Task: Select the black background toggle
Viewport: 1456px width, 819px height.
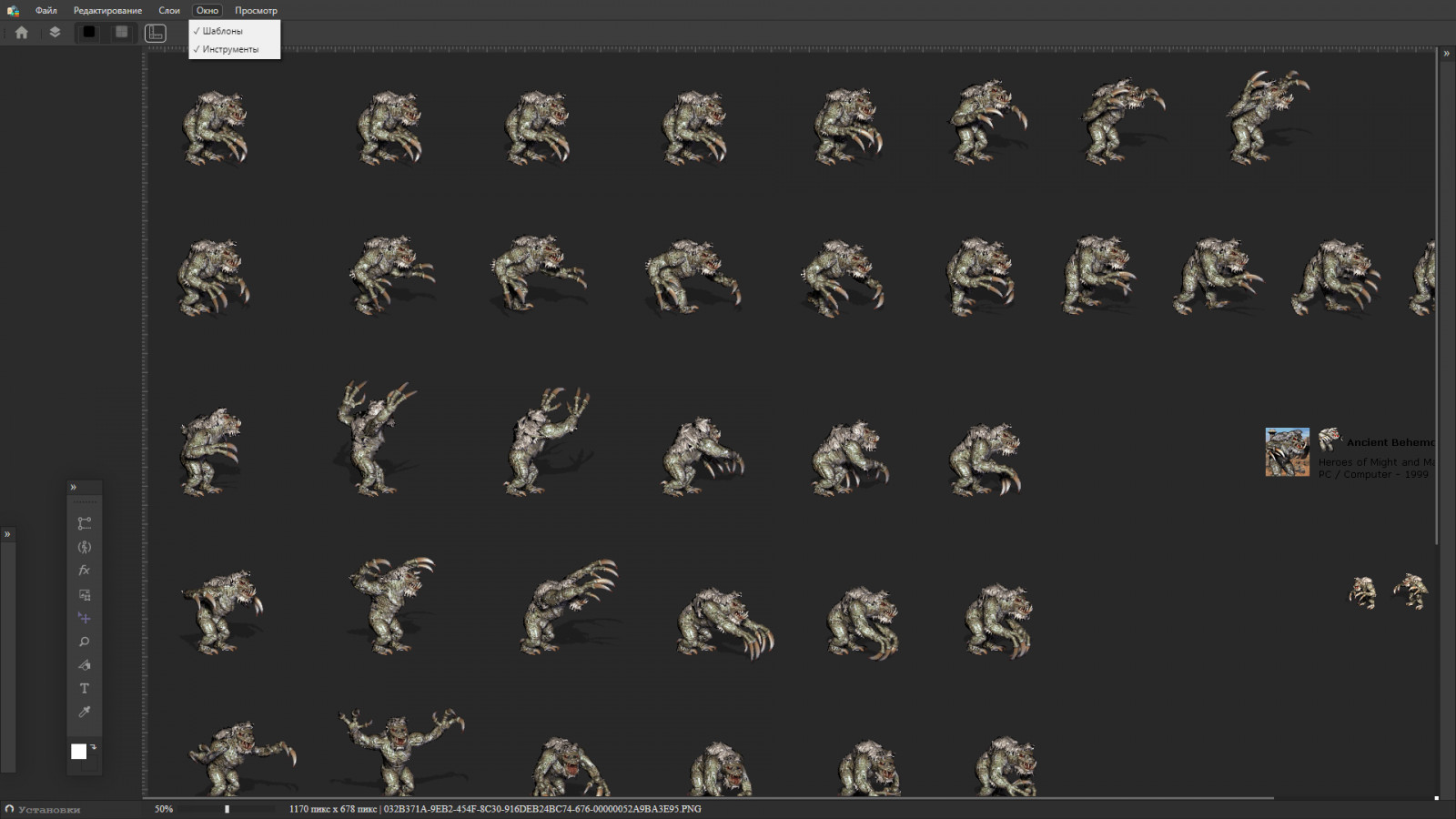Action: coord(88,33)
